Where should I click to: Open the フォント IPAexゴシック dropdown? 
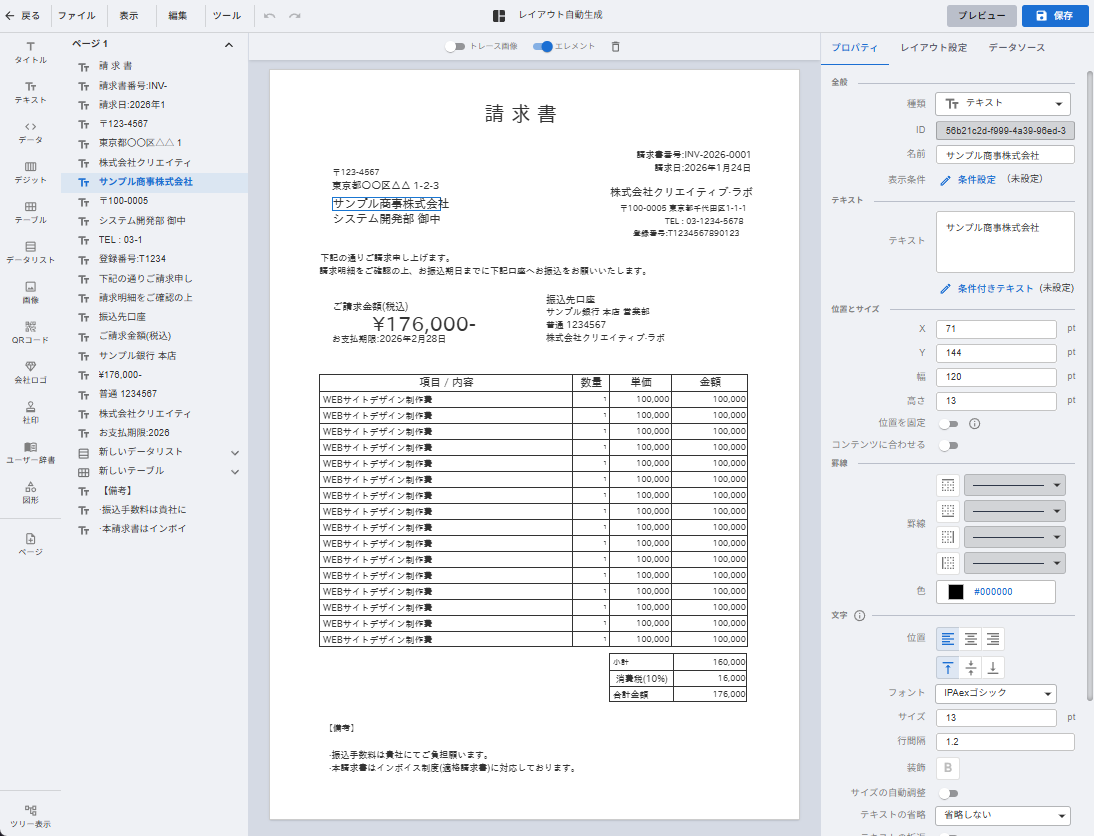[996, 693]
